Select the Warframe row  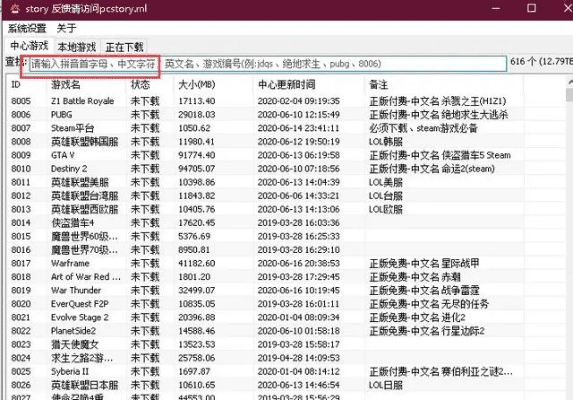pyautogui.click(x=266, y=263)
